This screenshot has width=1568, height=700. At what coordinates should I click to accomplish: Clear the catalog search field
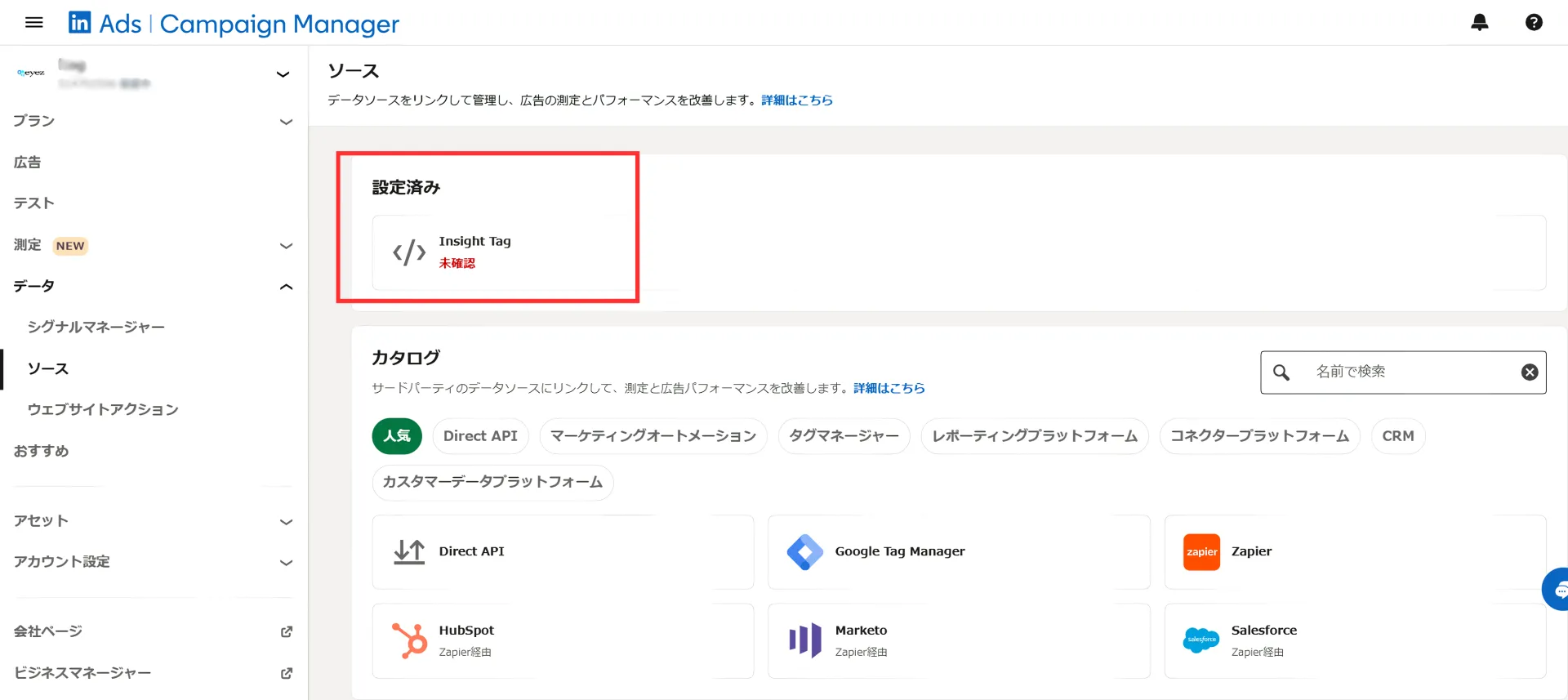[1530, 372]
